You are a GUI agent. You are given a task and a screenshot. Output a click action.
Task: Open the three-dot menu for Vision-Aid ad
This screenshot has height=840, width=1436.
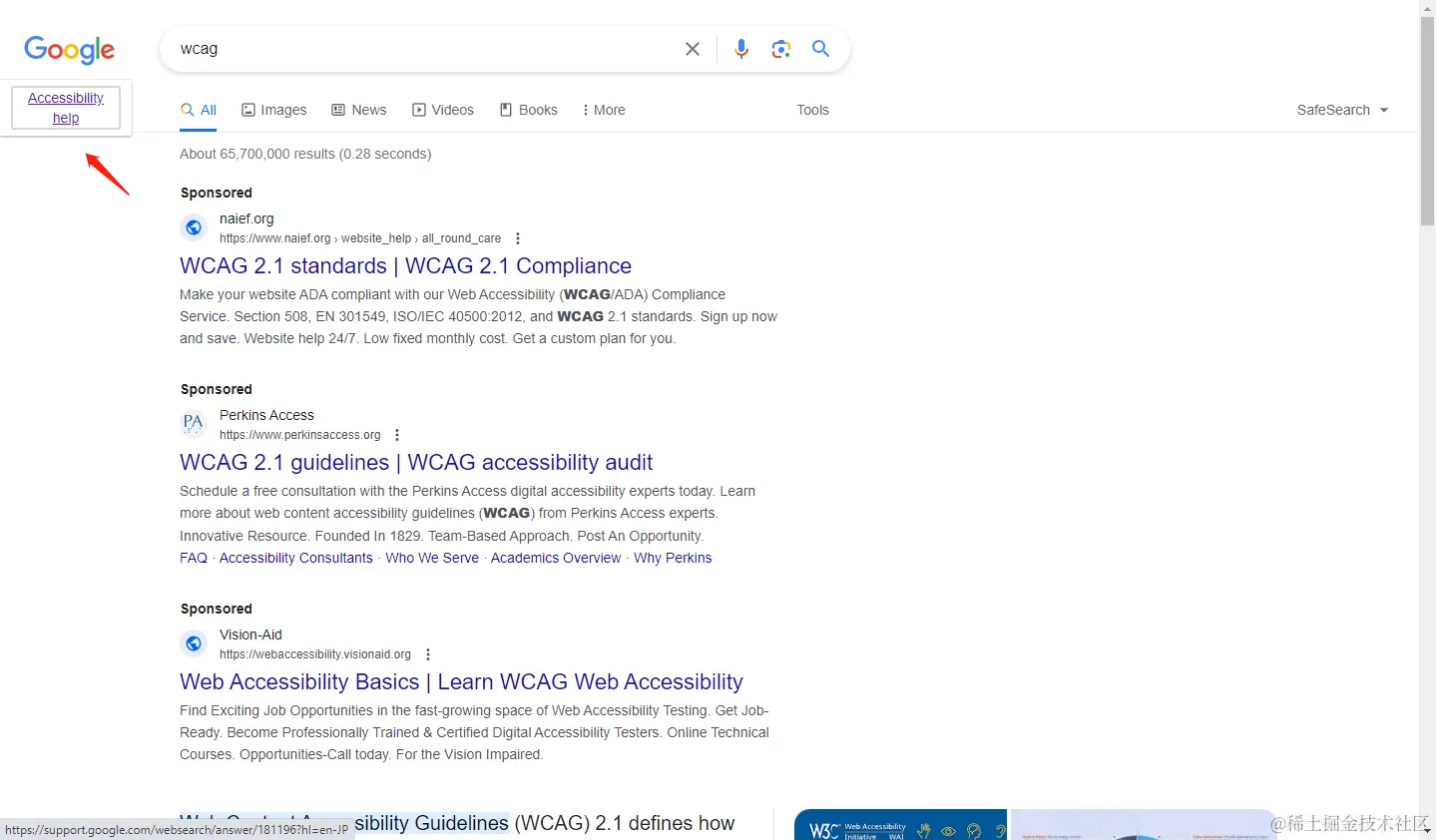[428, 654]
